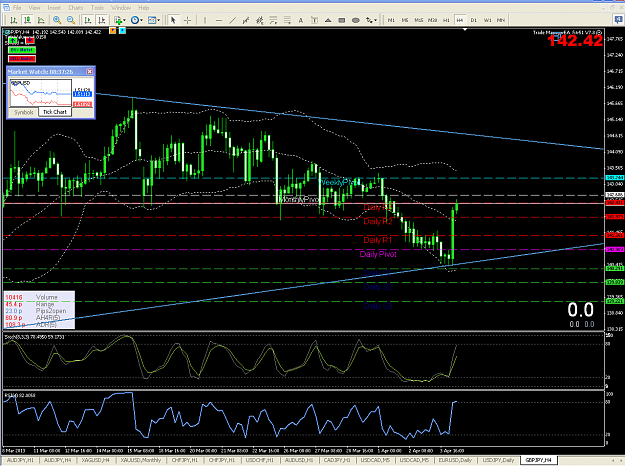
Task: Expand the arrows objects dropdown arrow
Action: point(376,20)
